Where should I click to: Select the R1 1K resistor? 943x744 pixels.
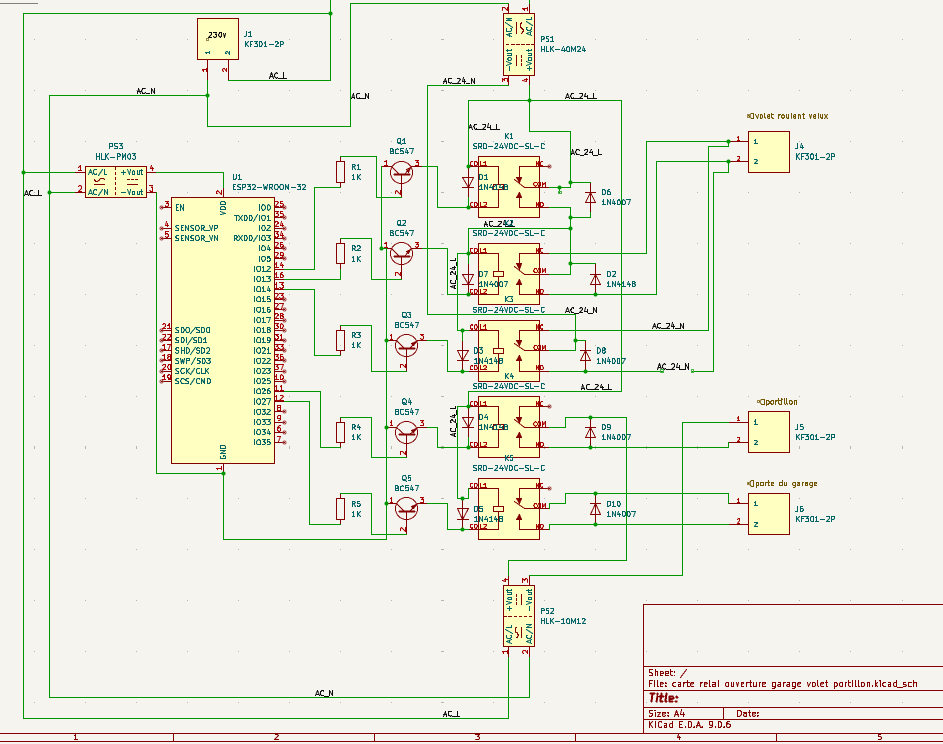coord(340,172)
